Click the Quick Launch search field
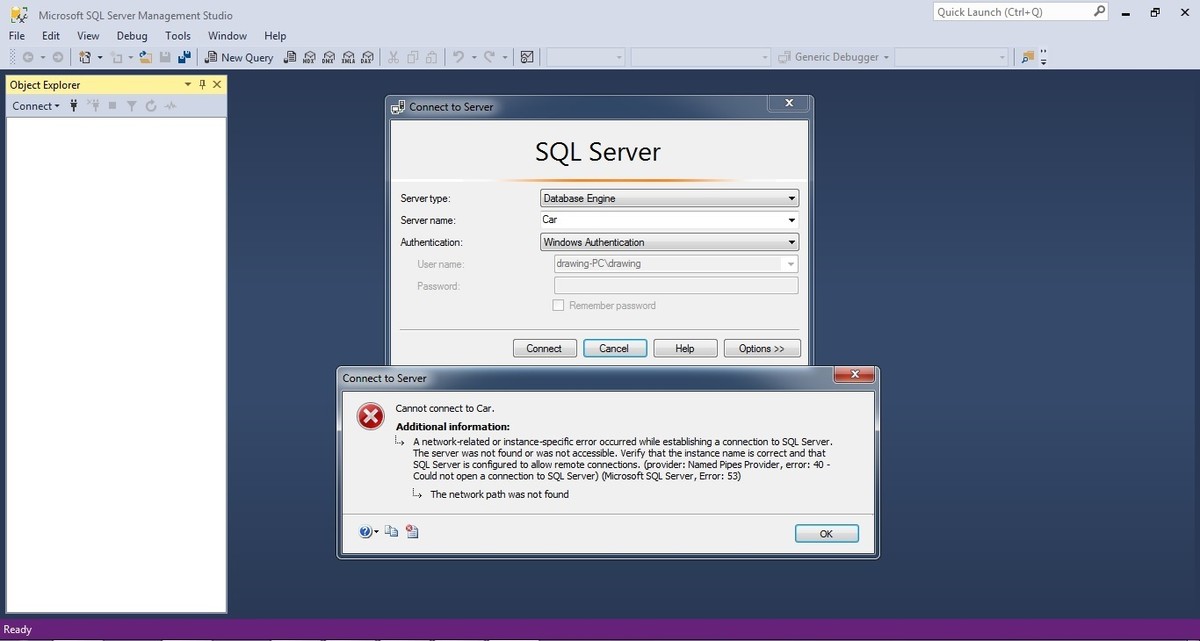The height and width of the screenshot is (641, 1200). point(1011,12)
